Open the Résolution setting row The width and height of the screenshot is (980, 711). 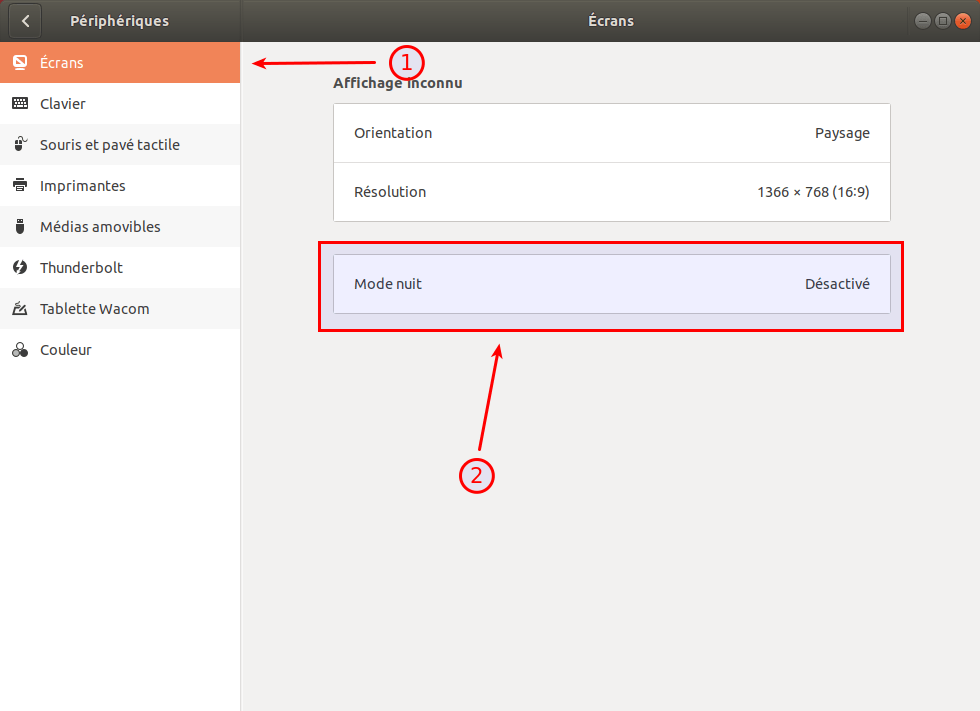pos(611,192)
